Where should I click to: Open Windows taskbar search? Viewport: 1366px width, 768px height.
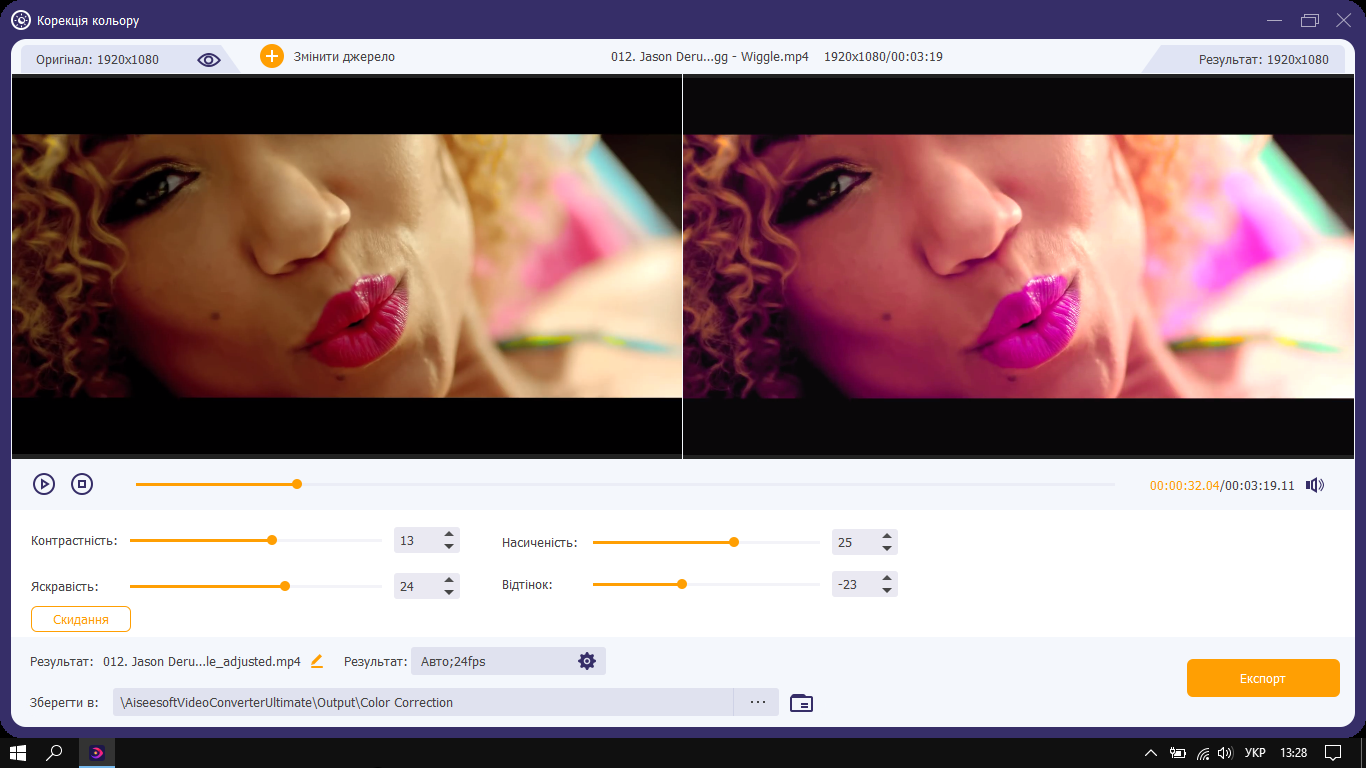pyautogui.click(x=55, y=753)
